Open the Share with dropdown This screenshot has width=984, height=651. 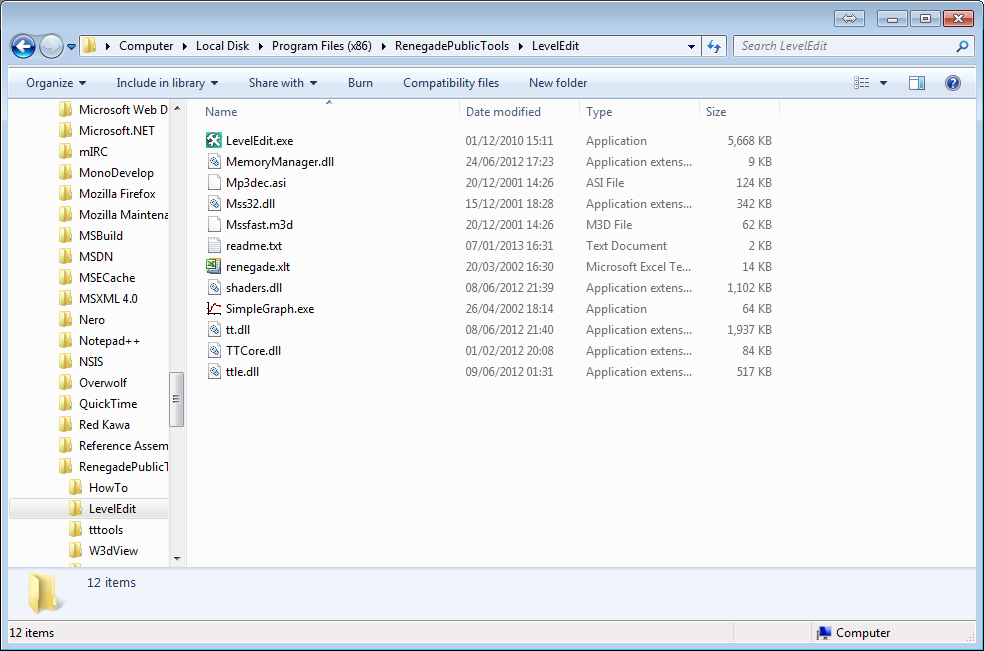click(282, 83)
